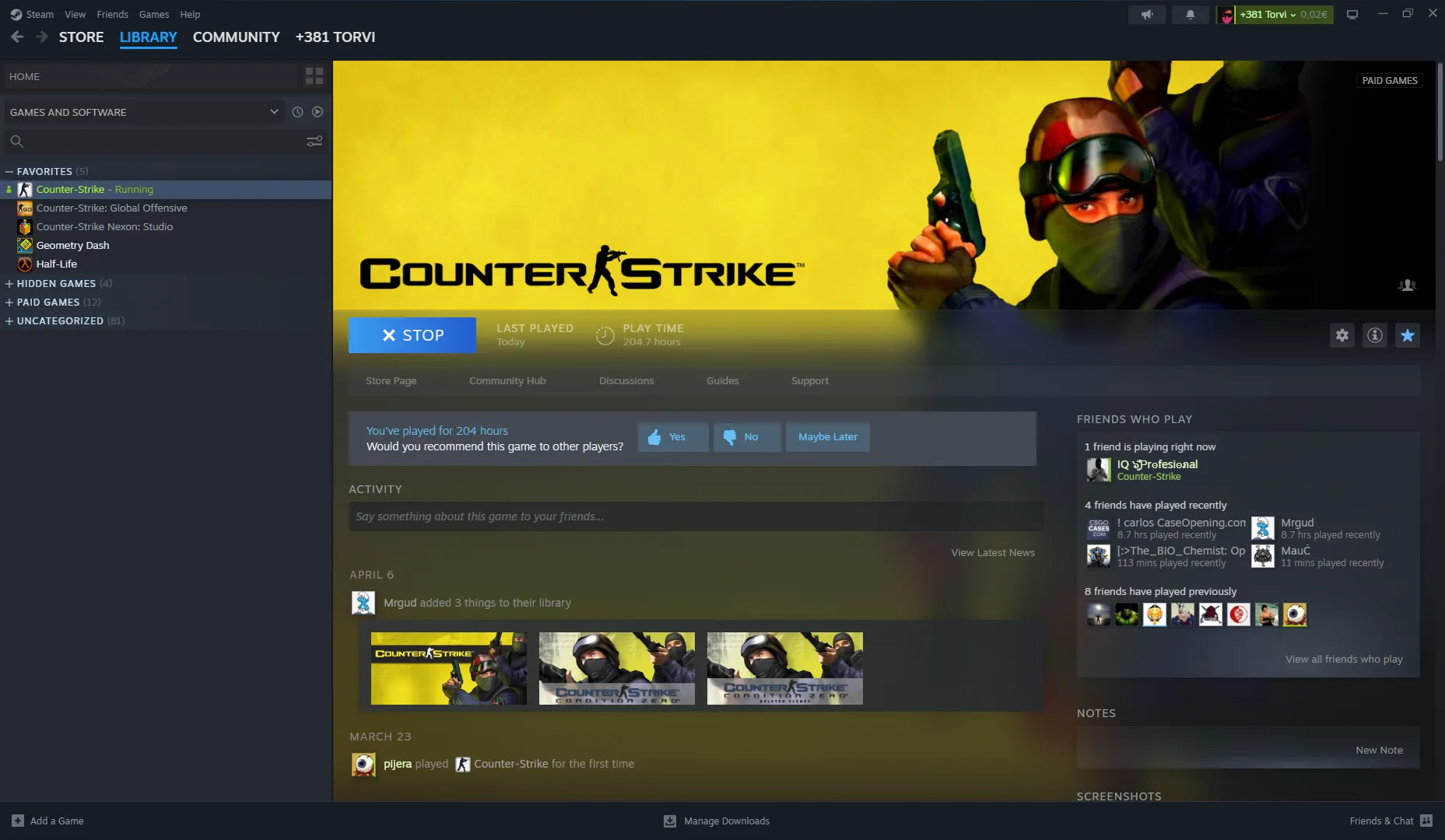The width and height of the screenshot is (1445, 840).
Task: Click the Geometry Dash game icon
Action: (x=25, y=246)
